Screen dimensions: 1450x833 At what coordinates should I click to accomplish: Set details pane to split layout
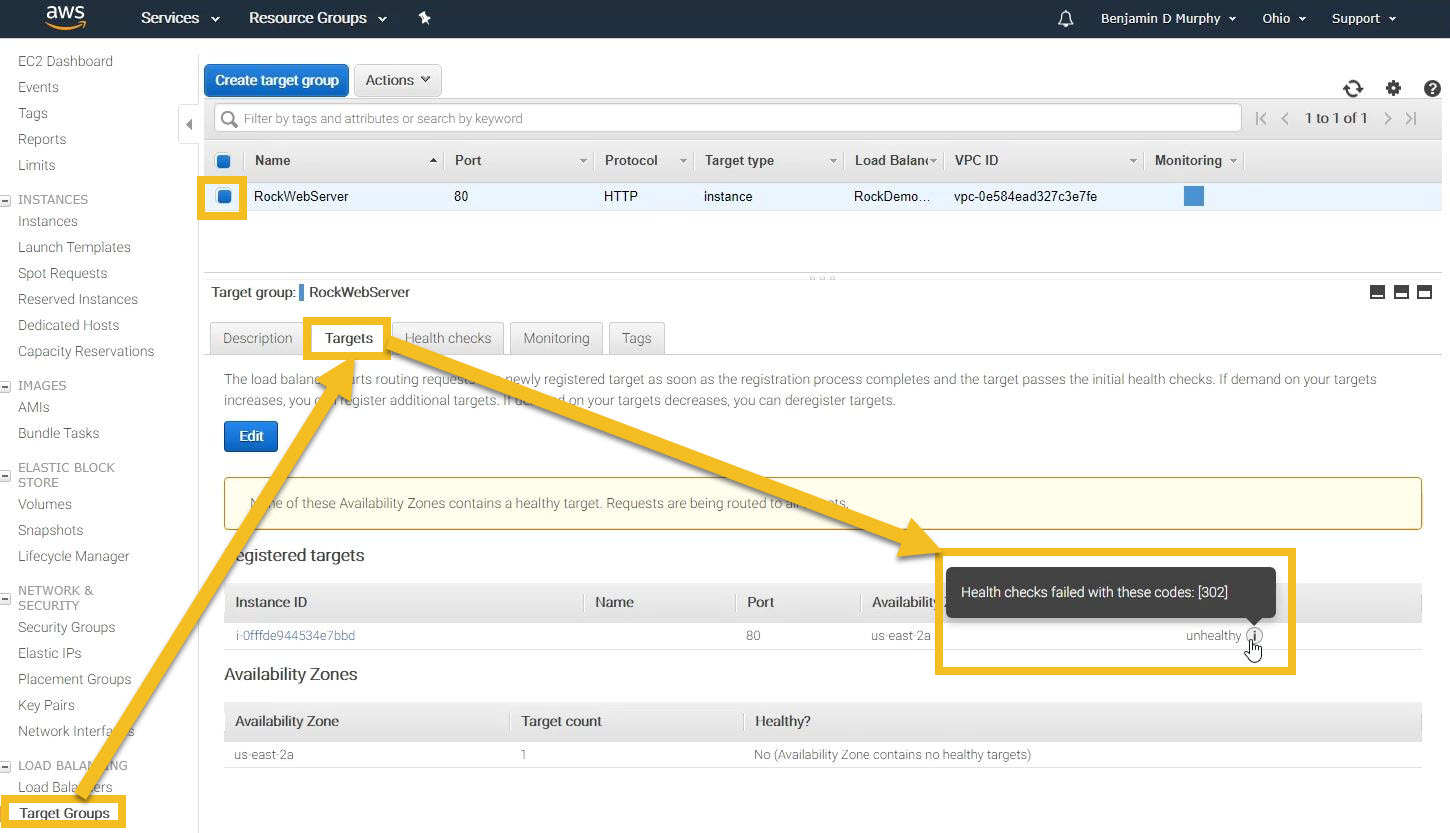[1401, 292]
